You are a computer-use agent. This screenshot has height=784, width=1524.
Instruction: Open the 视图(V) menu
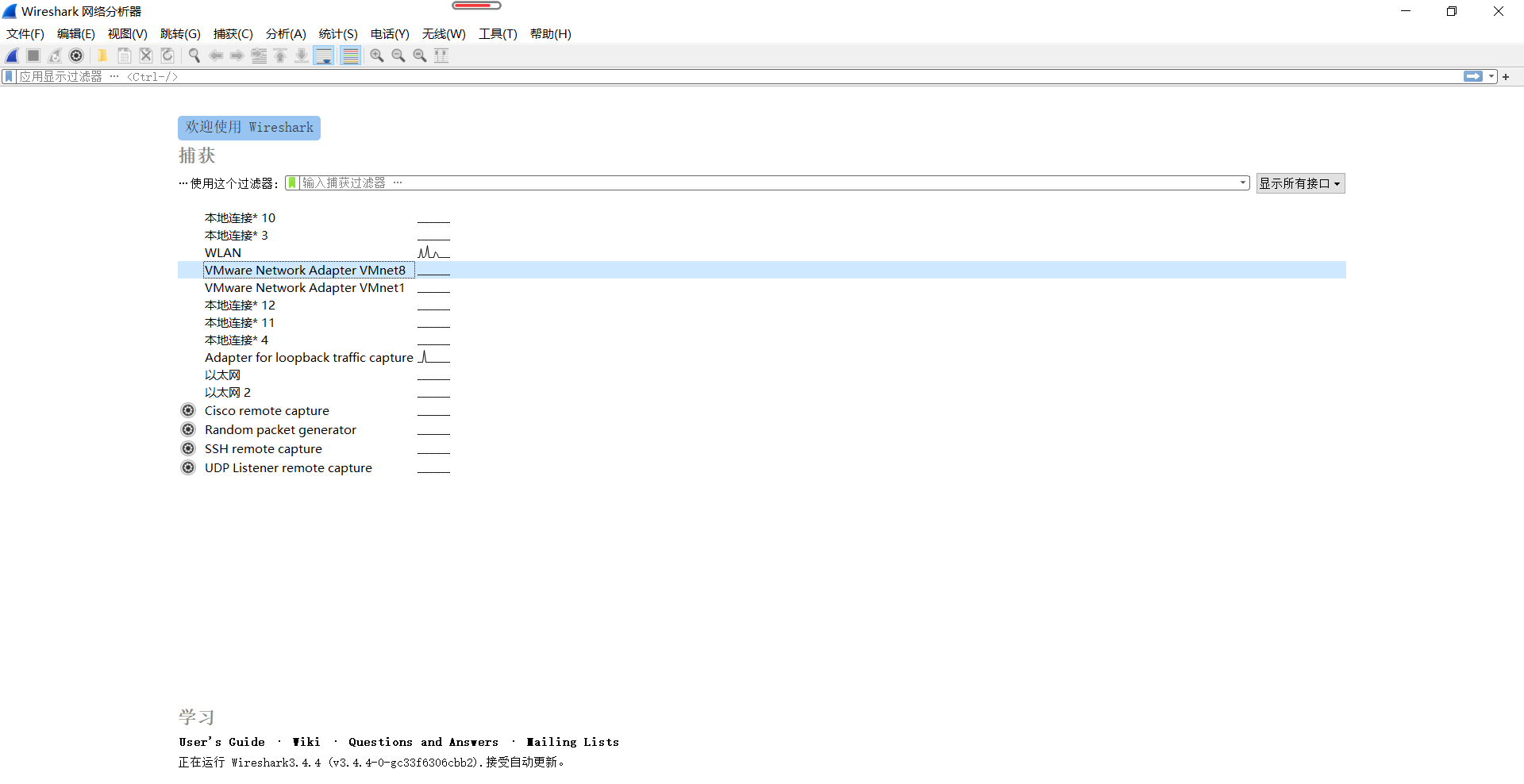128,34
